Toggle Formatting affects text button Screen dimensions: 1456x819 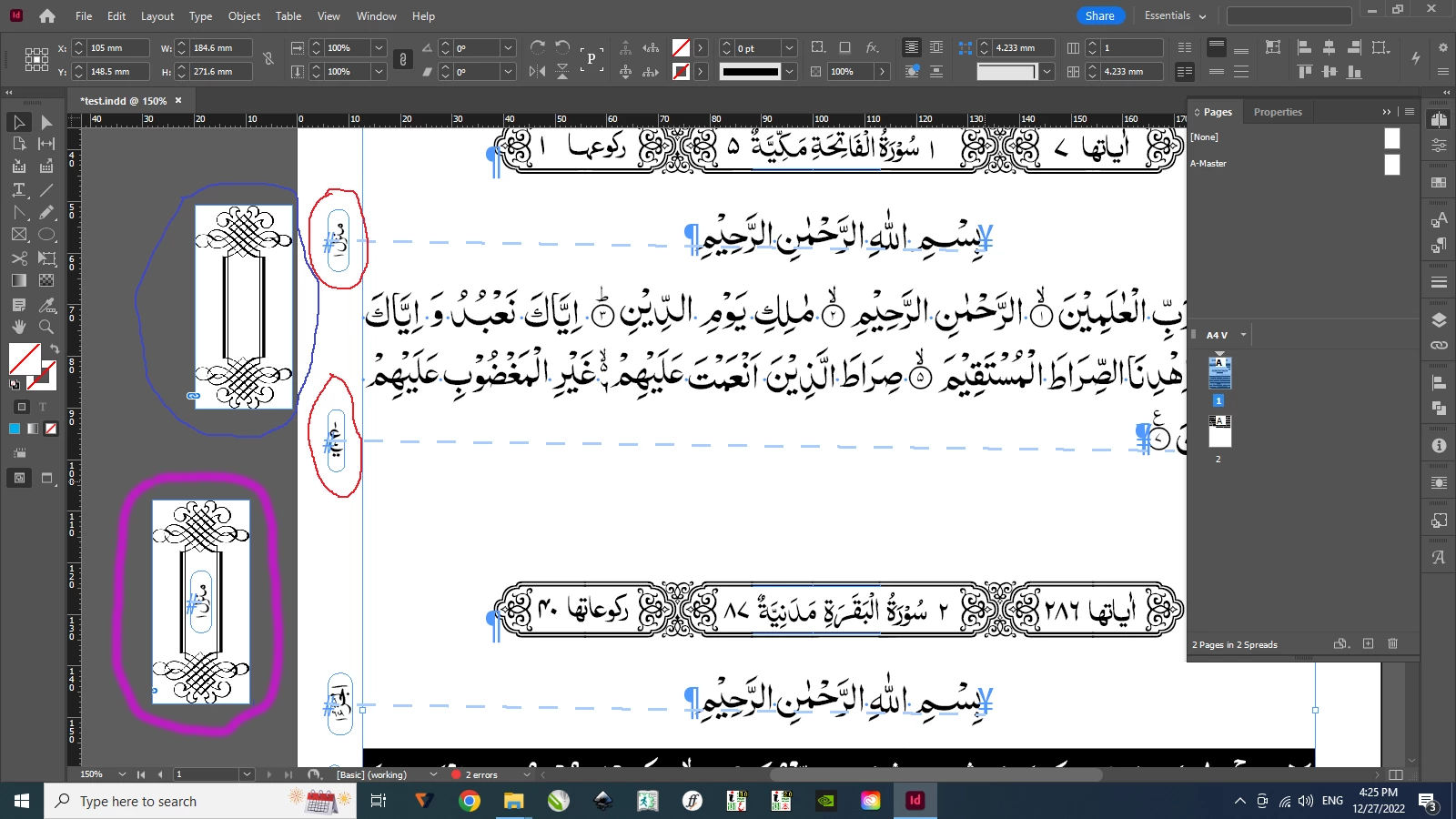click(43, 407)
